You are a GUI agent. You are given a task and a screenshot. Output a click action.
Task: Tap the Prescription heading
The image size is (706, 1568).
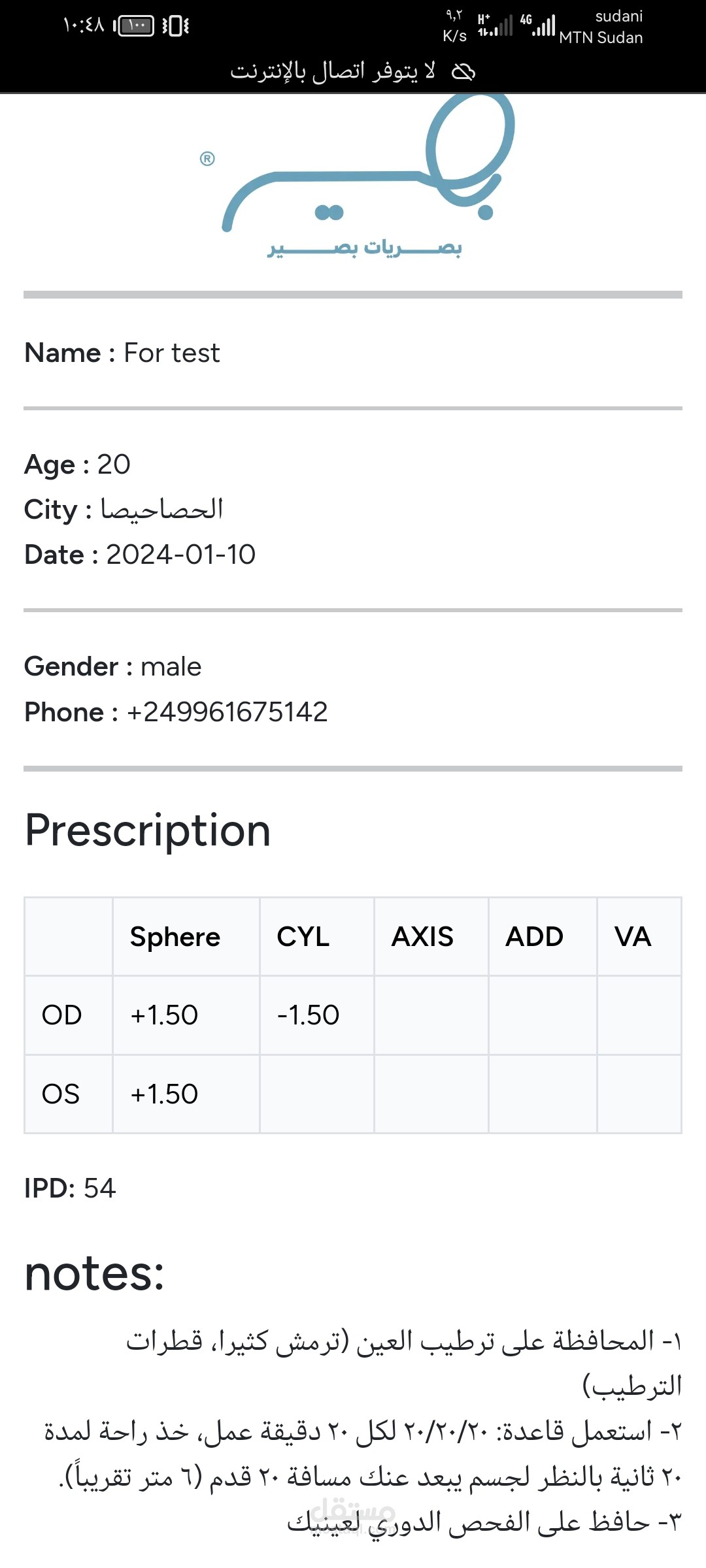(148, 830)
